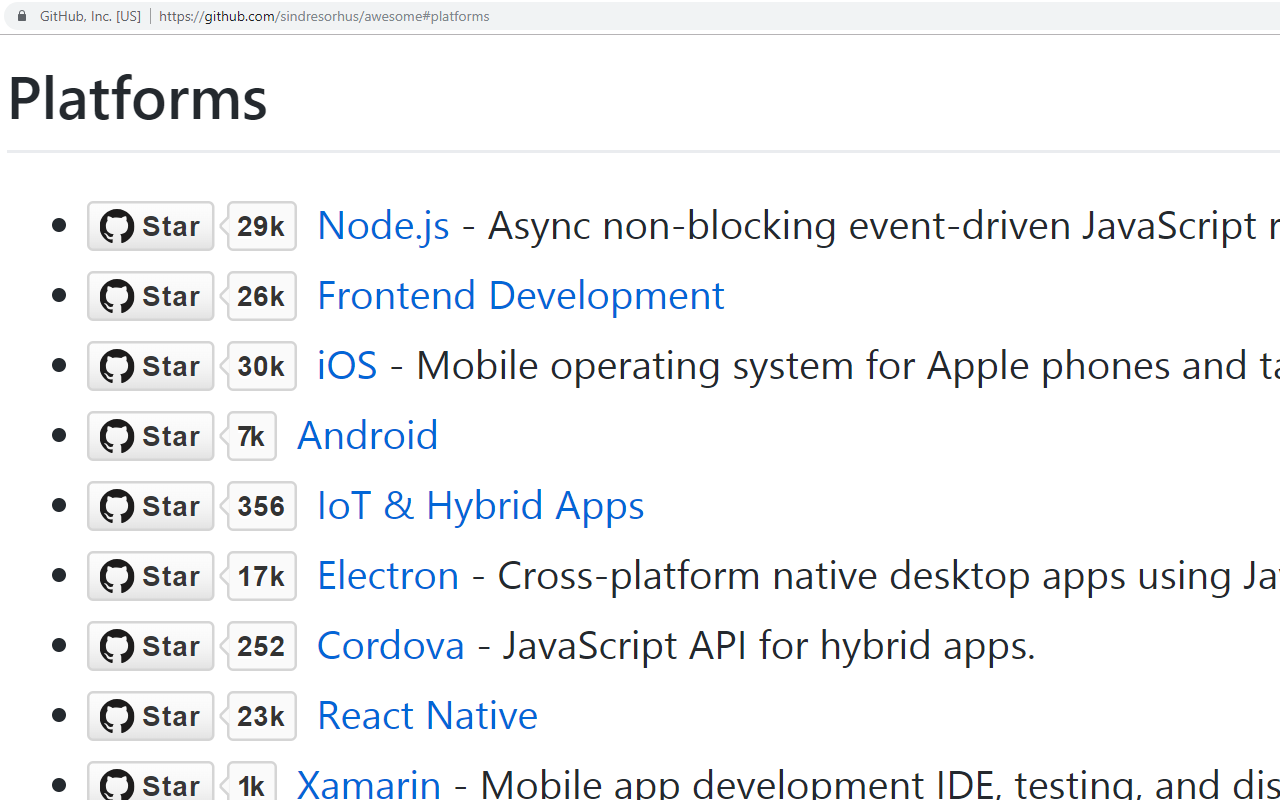Screen dimensions: 1280x800
Task: Open the Node.js link
Action: click(383, 226)
